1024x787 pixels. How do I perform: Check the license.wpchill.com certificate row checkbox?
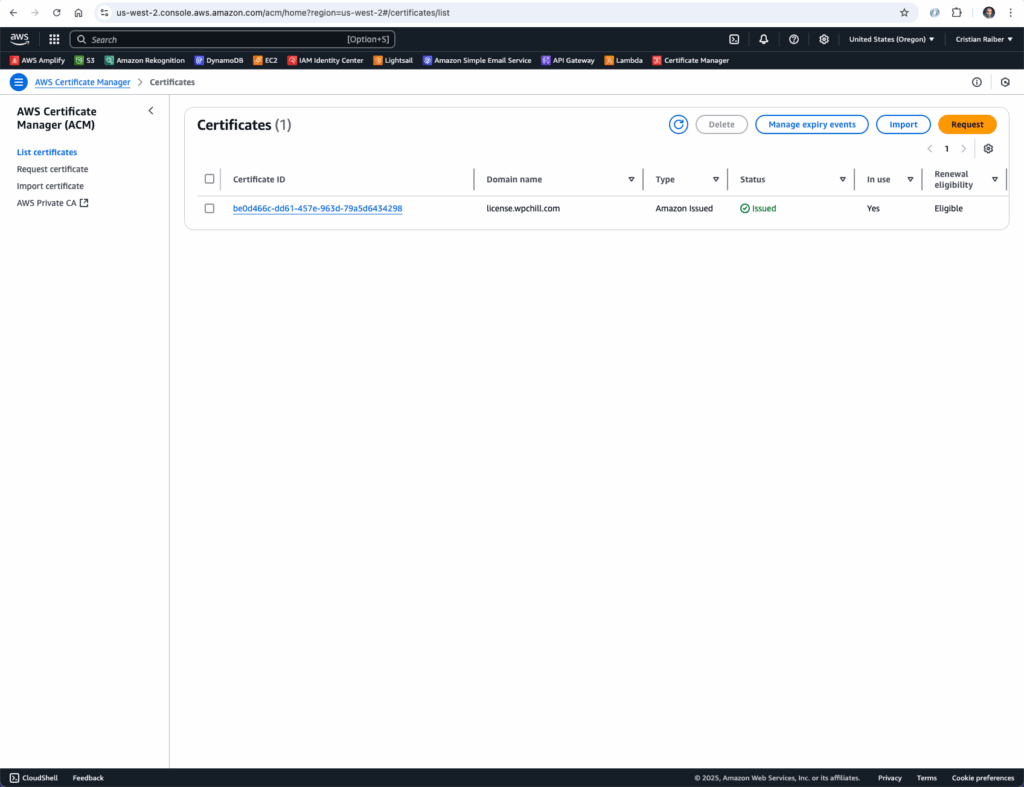[x=209, y=208]
